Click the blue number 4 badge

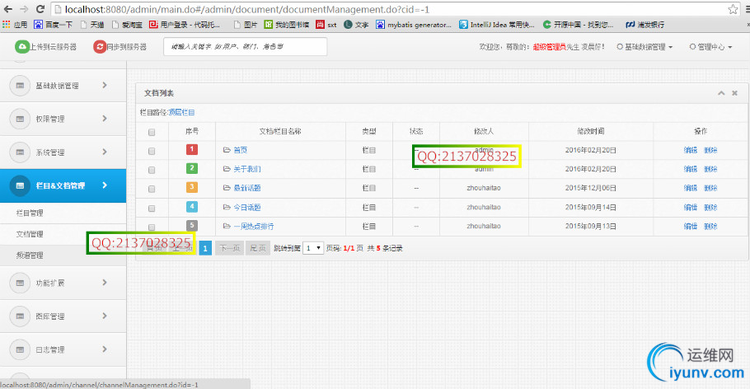(192, 207)
